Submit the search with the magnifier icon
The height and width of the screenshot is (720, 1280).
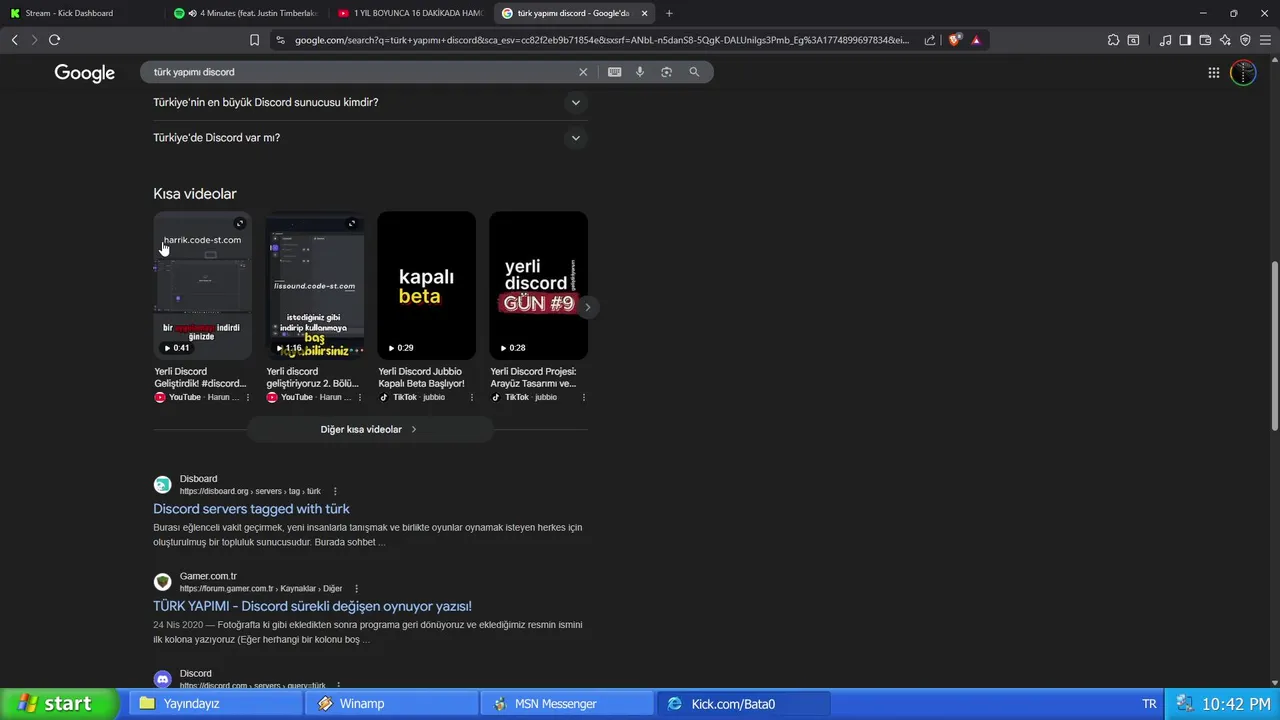694,72
